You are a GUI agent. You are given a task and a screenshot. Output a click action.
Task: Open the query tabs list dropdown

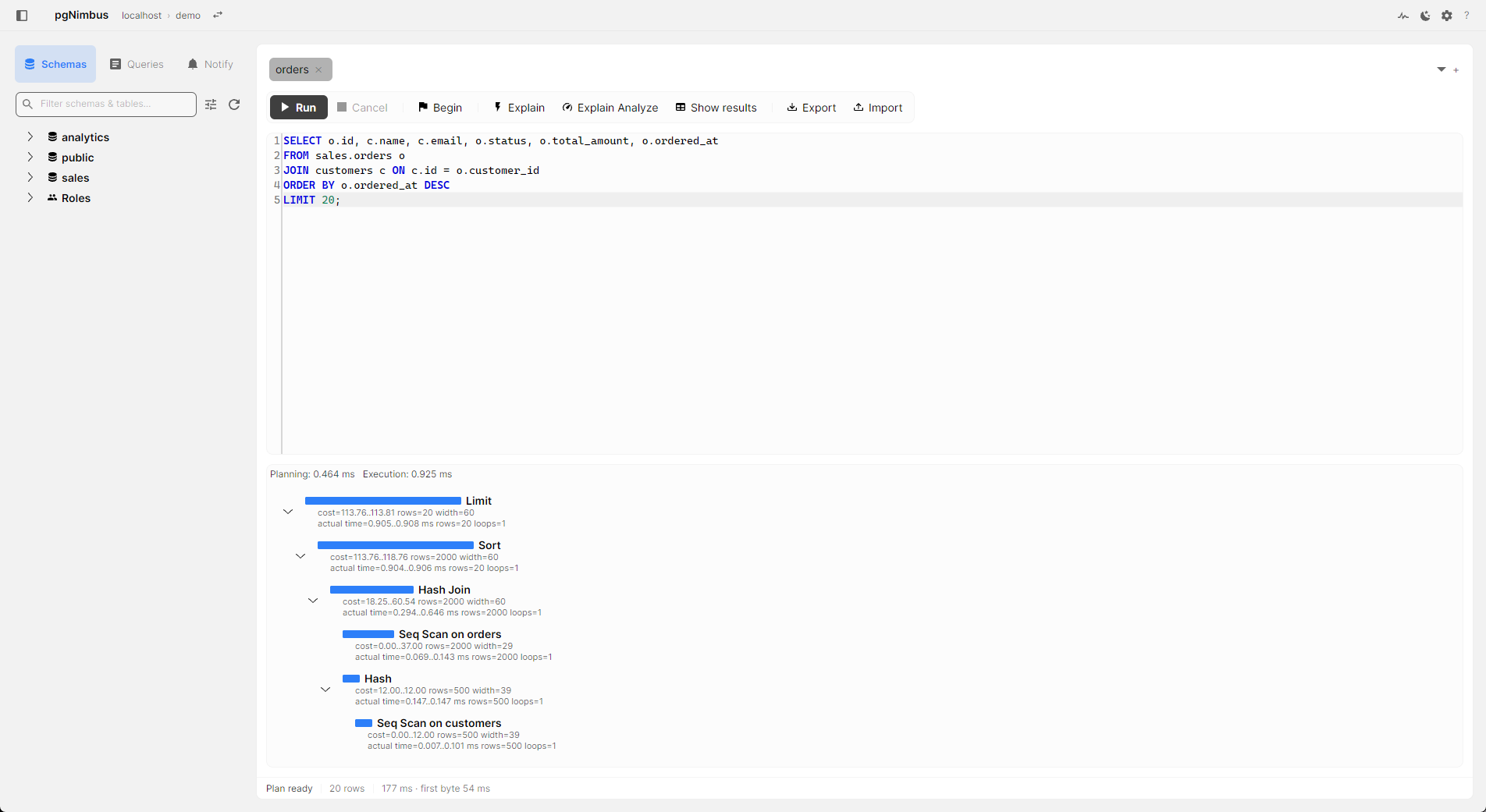click(x=1442, y=69)
